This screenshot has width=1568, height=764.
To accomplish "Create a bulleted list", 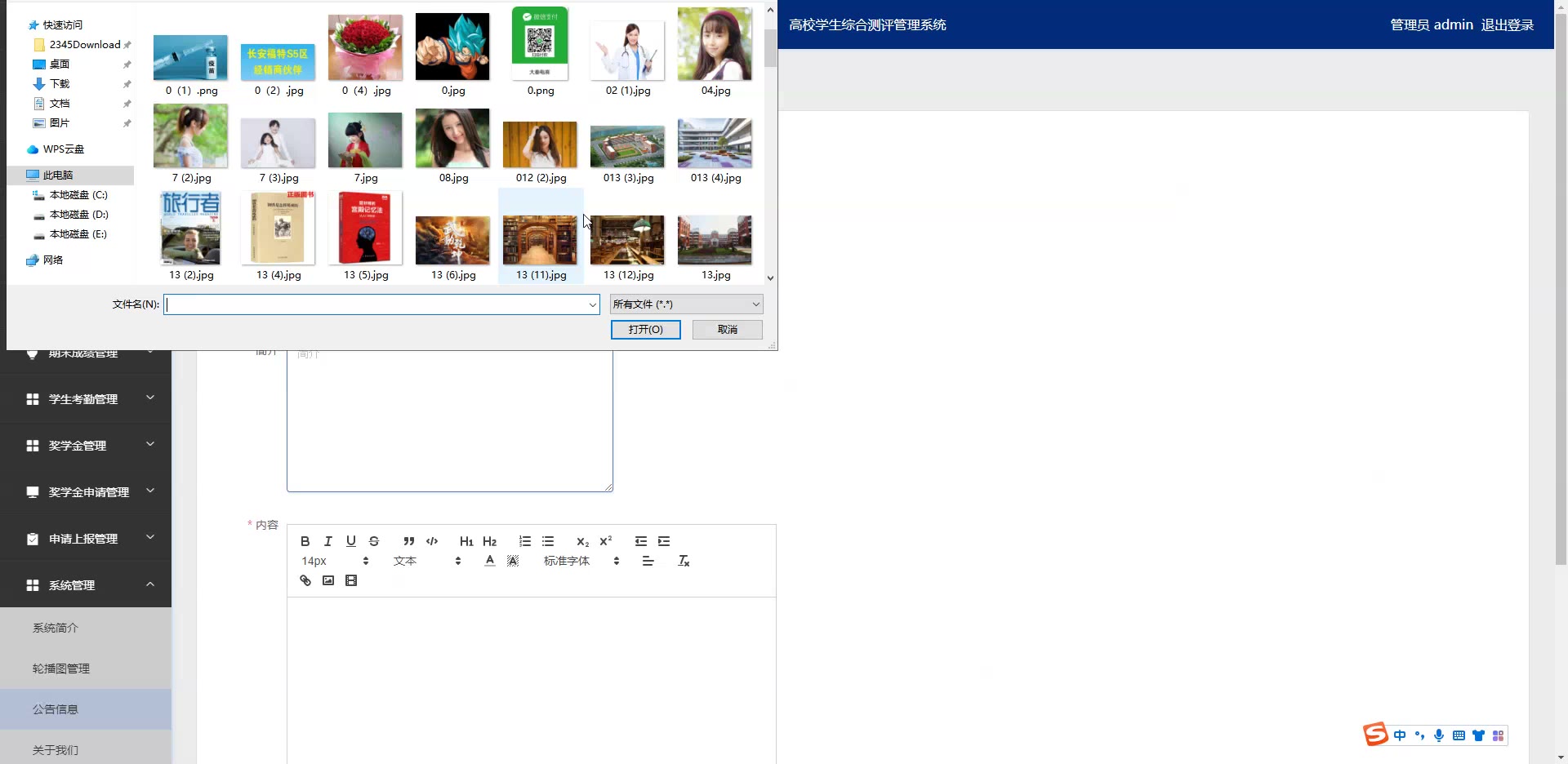I will pos(547,541).
